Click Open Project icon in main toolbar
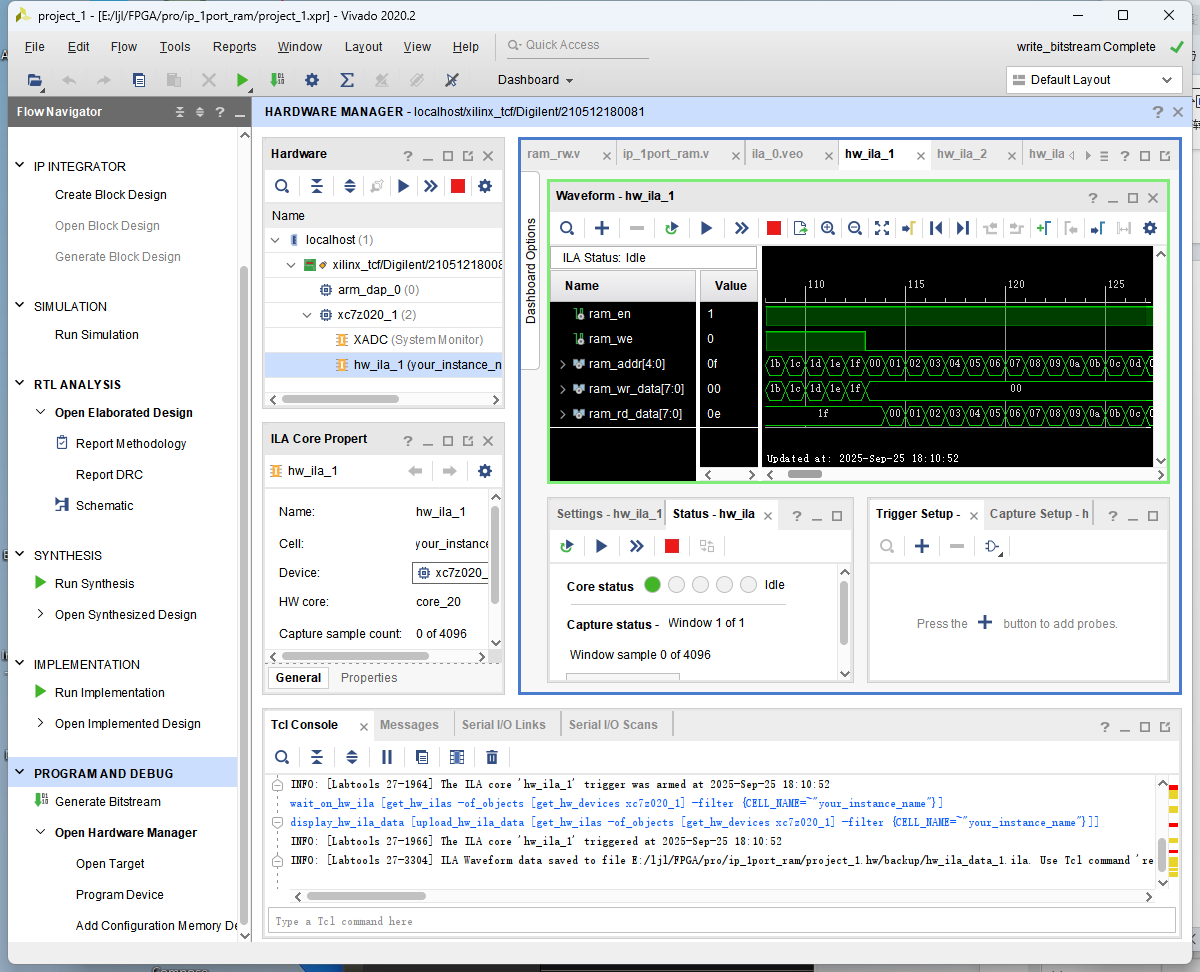The height and width of the screenshot is (972, 1200). coord(35,80)
